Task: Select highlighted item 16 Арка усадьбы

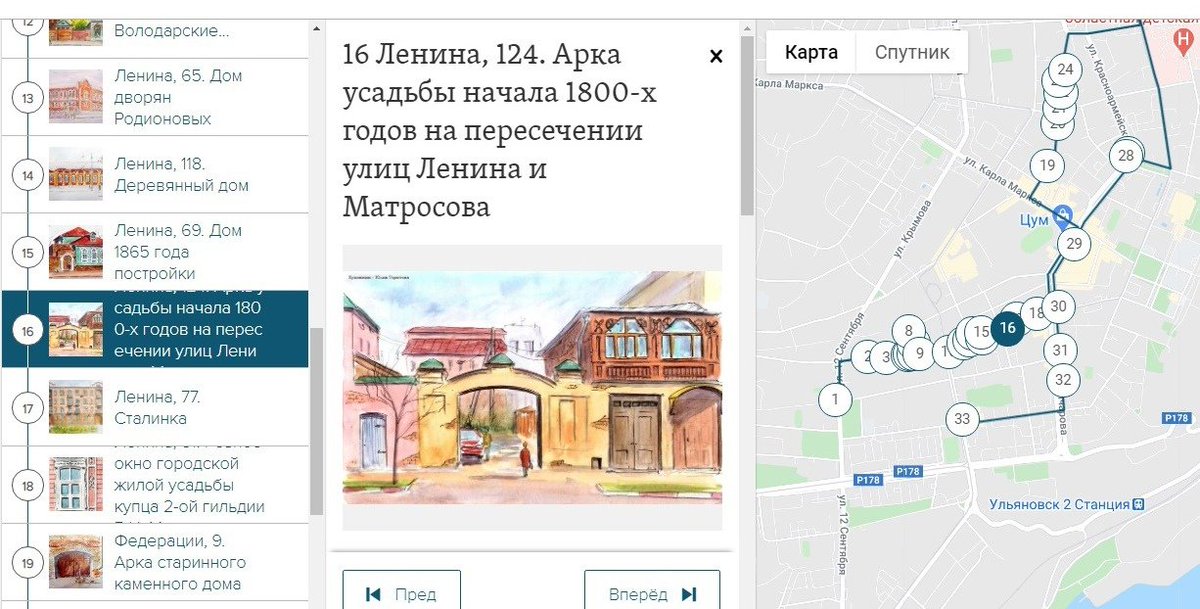Action: coord(155,329)
